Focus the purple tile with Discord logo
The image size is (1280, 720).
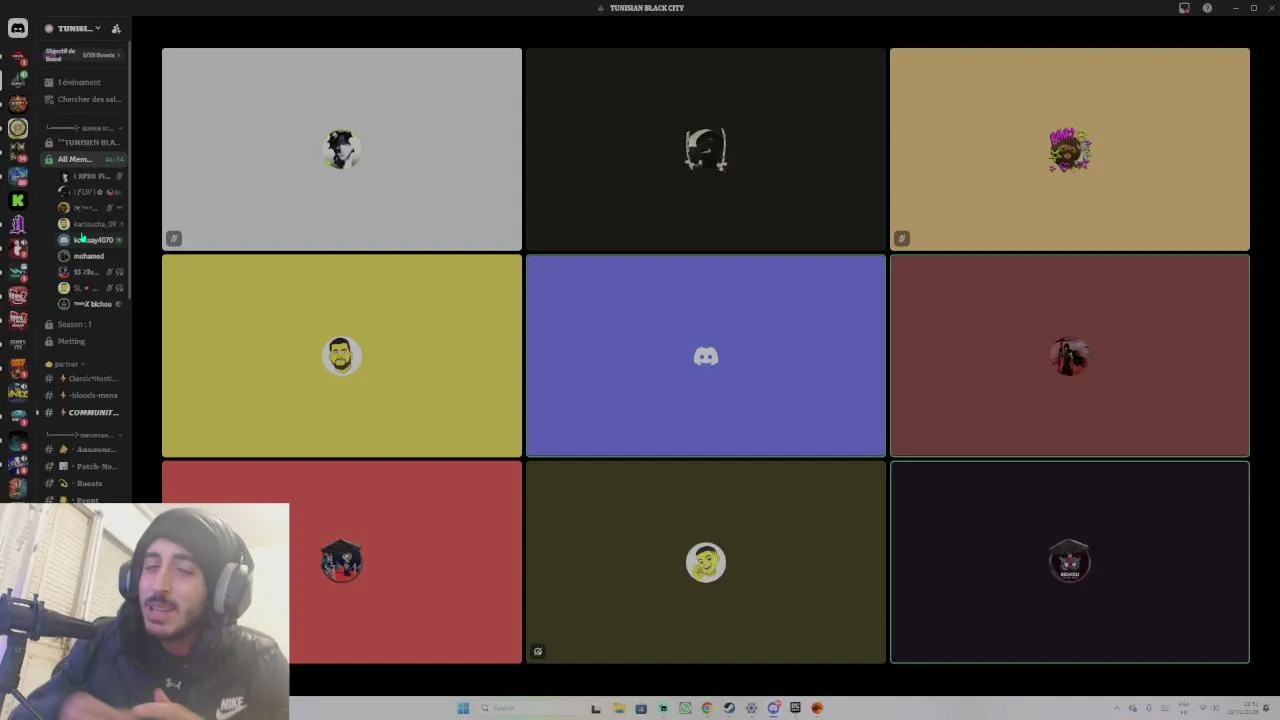[x=706, y=356]
